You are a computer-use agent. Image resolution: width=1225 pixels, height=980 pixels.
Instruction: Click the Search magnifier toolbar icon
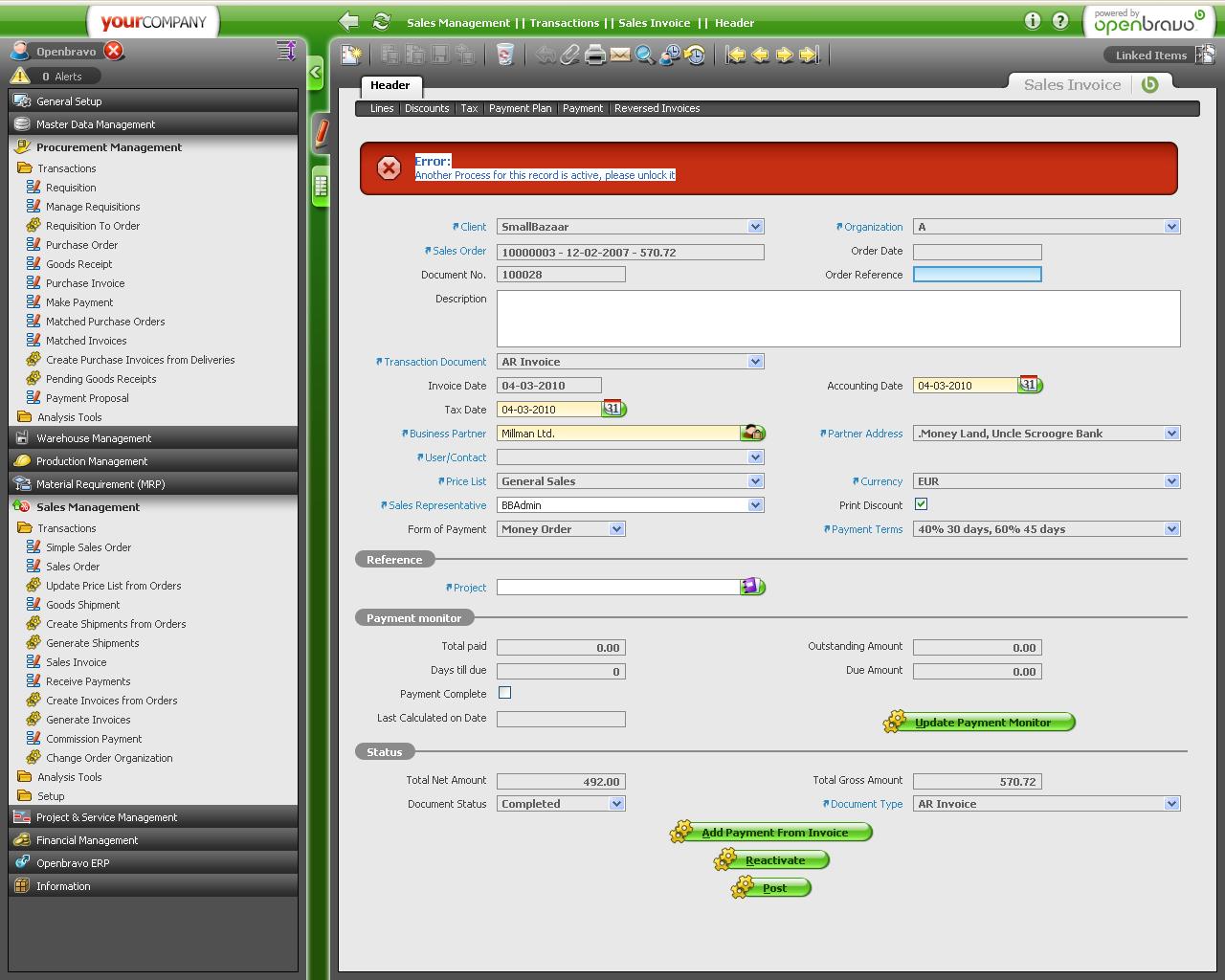coord(645,56)
